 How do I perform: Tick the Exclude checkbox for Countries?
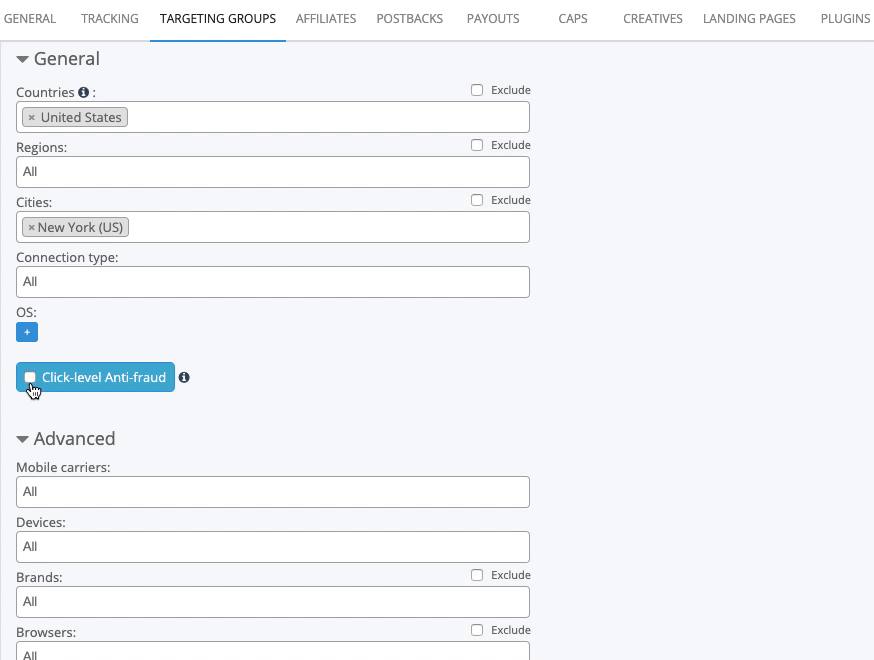click(477, 90)
